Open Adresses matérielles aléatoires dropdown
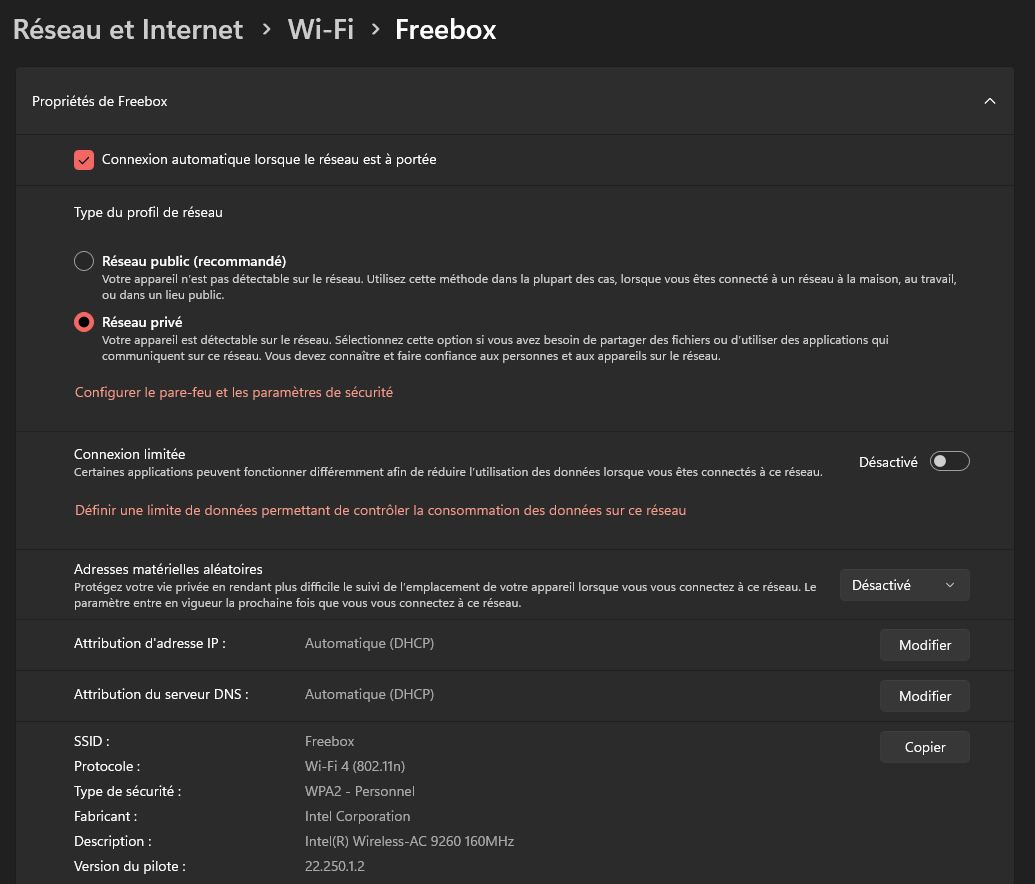The height and width of the screenshot is (884, 1035). [x=904, y=585]
